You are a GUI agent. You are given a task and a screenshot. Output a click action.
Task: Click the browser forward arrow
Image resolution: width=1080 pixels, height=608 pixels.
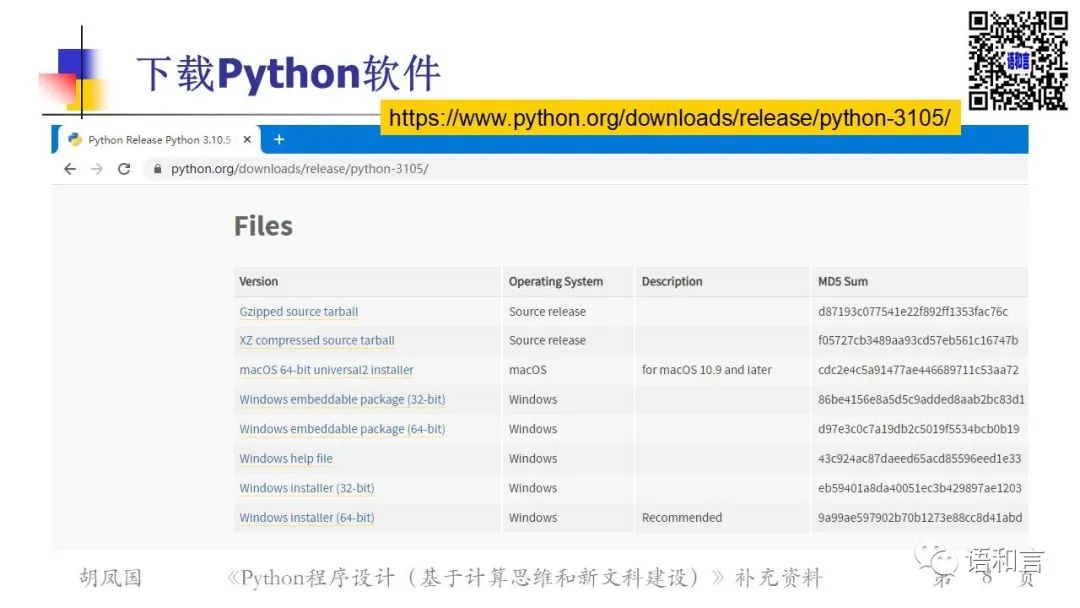coord(97,169)
